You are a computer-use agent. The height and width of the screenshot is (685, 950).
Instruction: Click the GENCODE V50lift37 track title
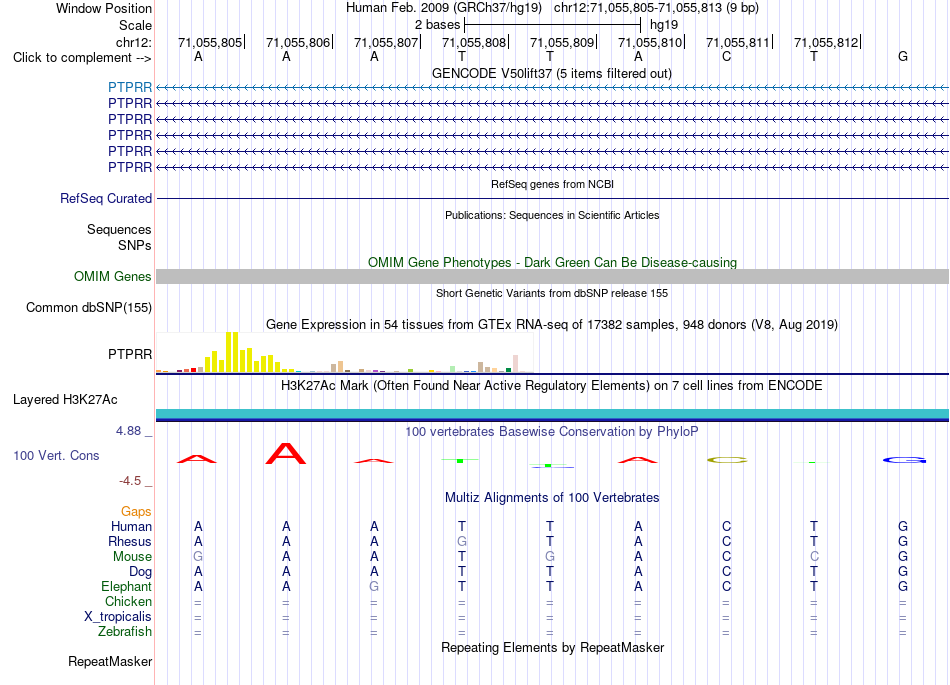pos(552,74)
